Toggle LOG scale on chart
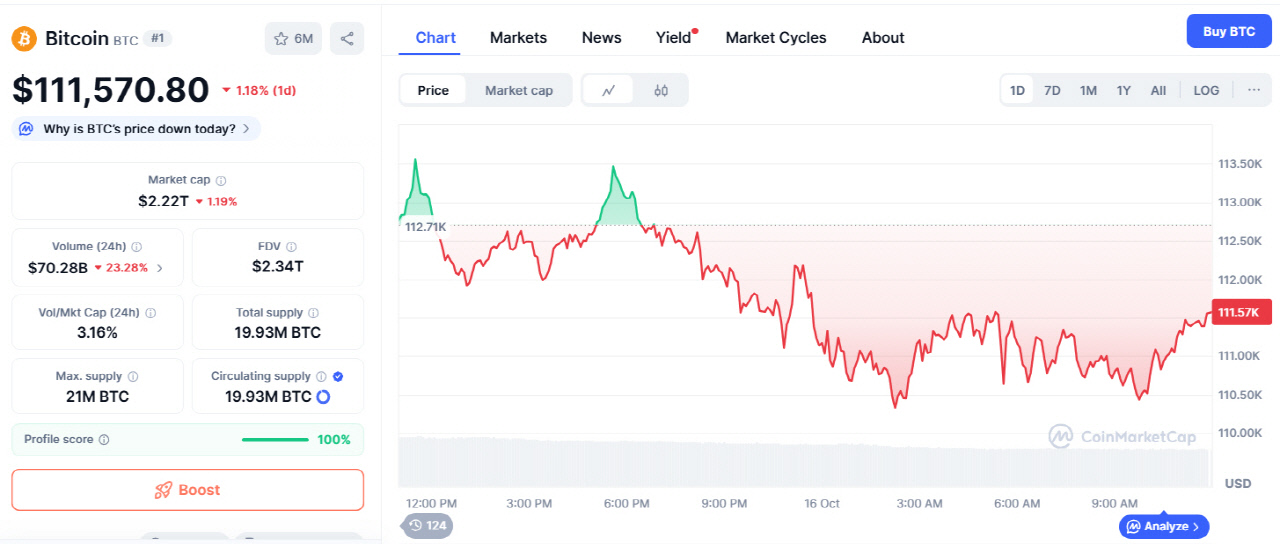Viewport: 1280px width, 544px height. 1206,90
